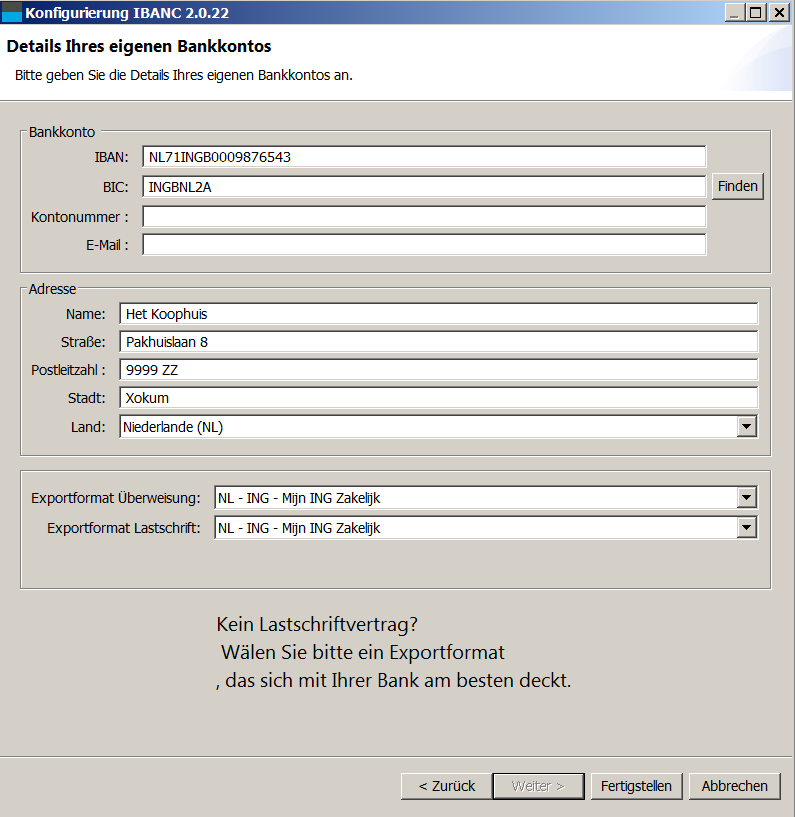The height and width of the screenshot is (817, 795).
Task: Click the Straße field with Pakhuislaan 8
Action: point(438,342)
